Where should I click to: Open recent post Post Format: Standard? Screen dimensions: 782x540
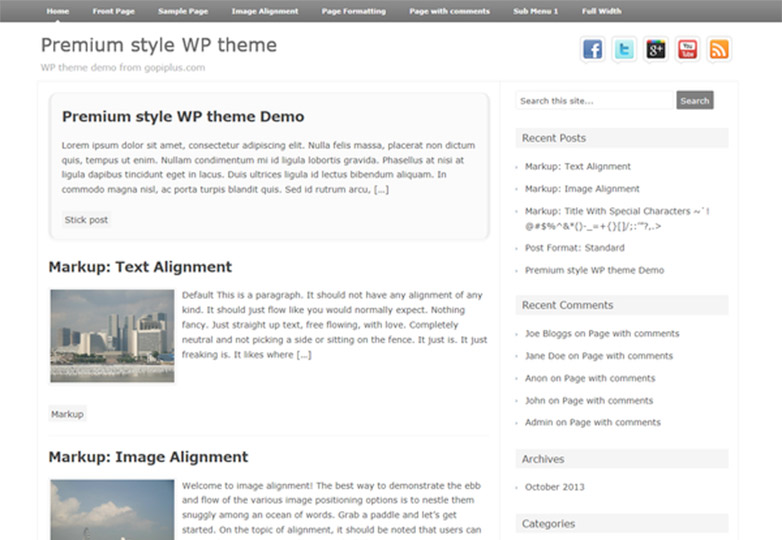pos(575,248)
